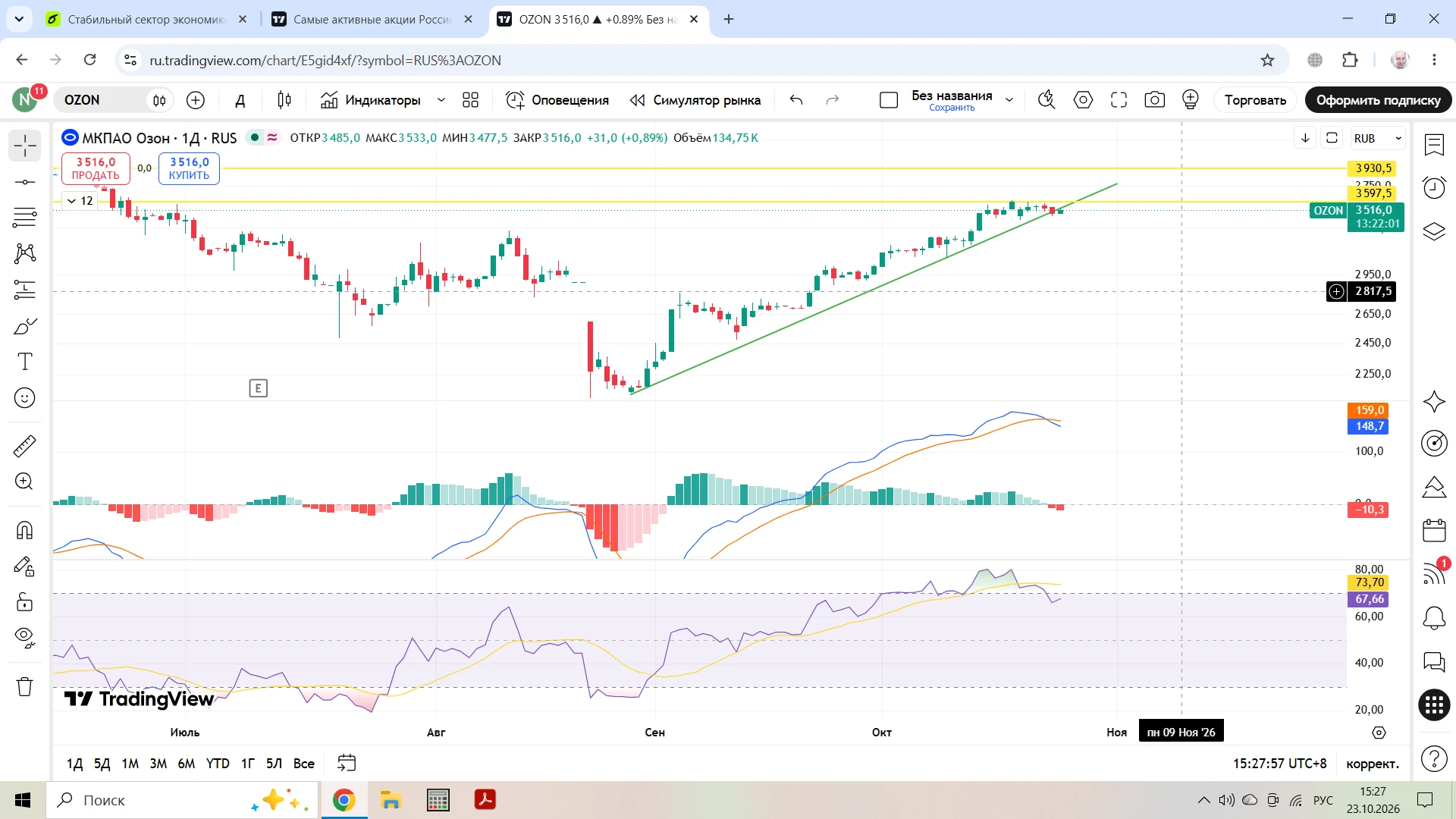1456x819 pixels.
Task: Open chart settings hexagon icon
Action: 1084,100
